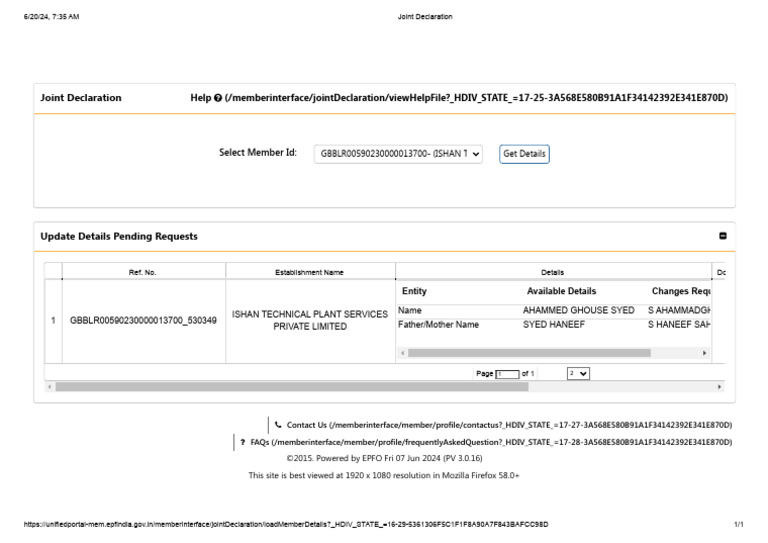Click the AHAMMED GHOUSE SYED value
768x543 pixels.
click(x=578, y=310)
